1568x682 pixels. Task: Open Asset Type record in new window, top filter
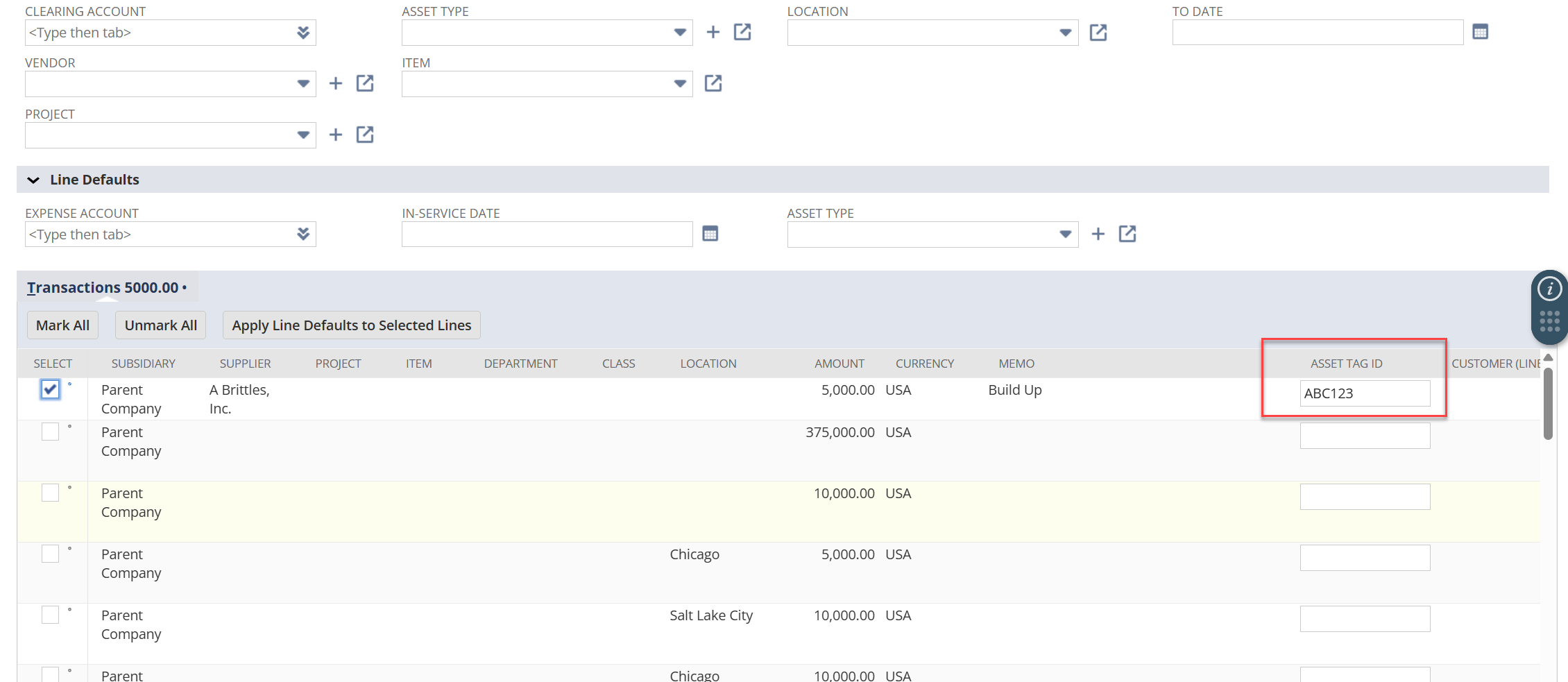[x=742, y=32]
